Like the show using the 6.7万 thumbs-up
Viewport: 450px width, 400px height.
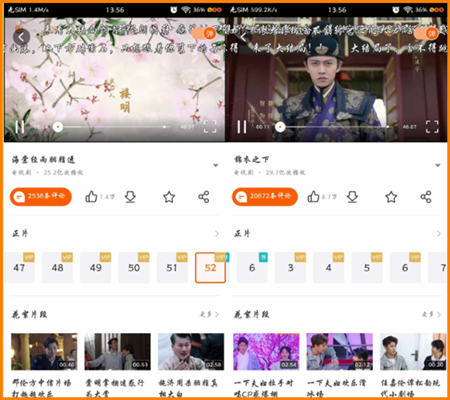(313, 197)
